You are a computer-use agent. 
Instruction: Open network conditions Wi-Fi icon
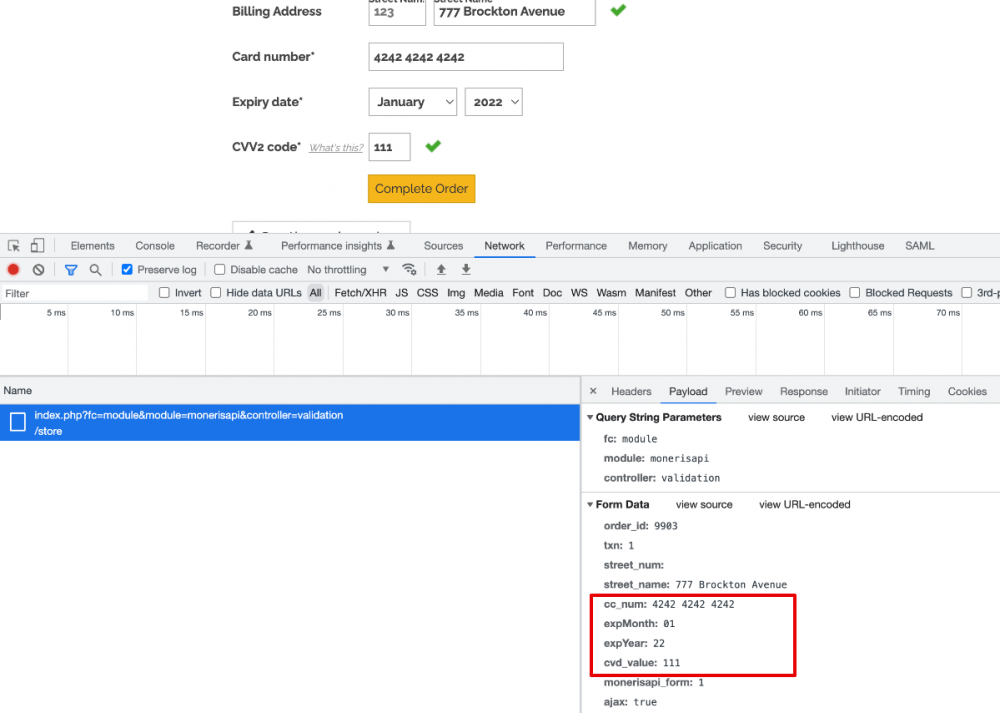click(409, 270)
